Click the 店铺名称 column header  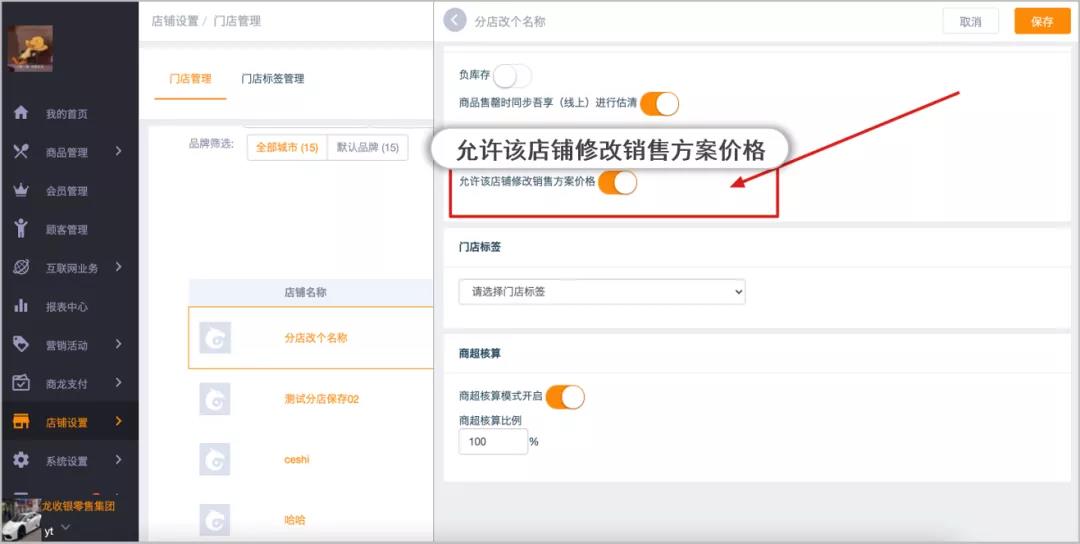coord(305,293)
